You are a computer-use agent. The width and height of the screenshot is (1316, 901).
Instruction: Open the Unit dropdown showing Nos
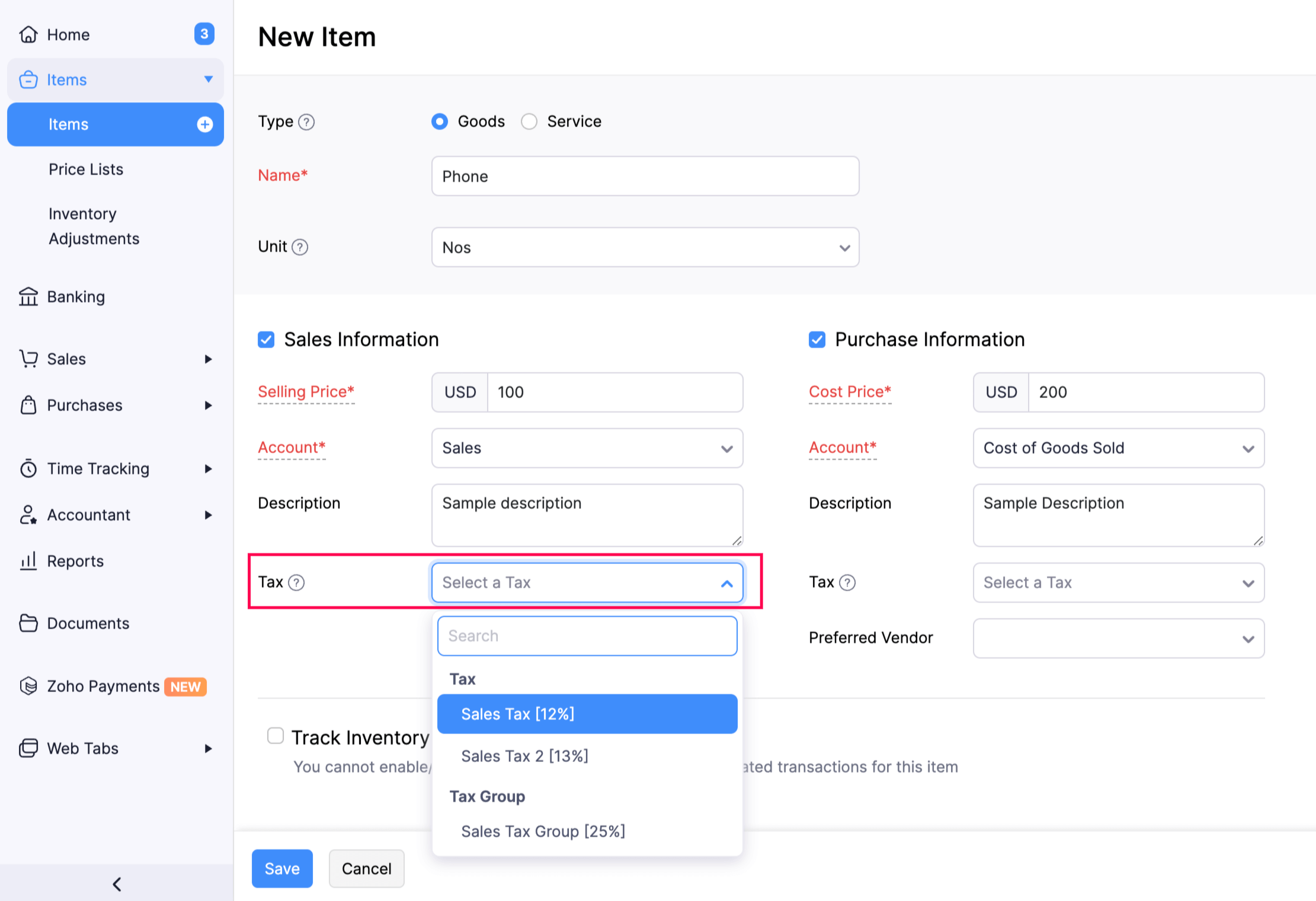pyautogui.click(x=645, y=247)
